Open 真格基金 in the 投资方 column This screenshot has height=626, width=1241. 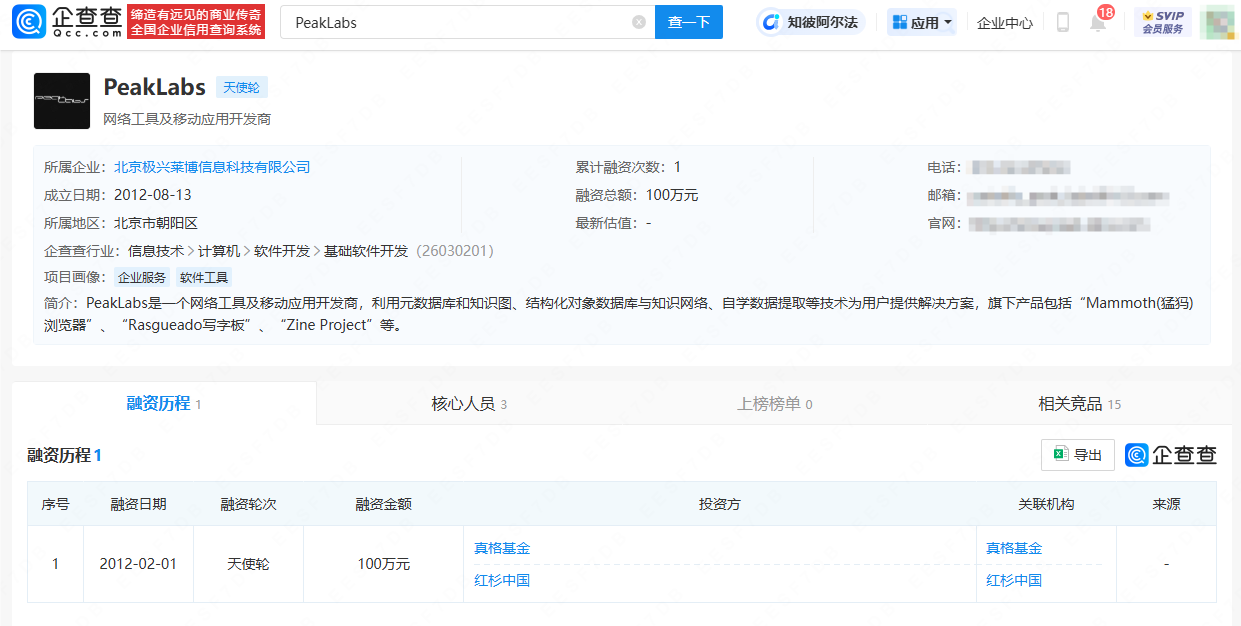click(x=502, y=548)
